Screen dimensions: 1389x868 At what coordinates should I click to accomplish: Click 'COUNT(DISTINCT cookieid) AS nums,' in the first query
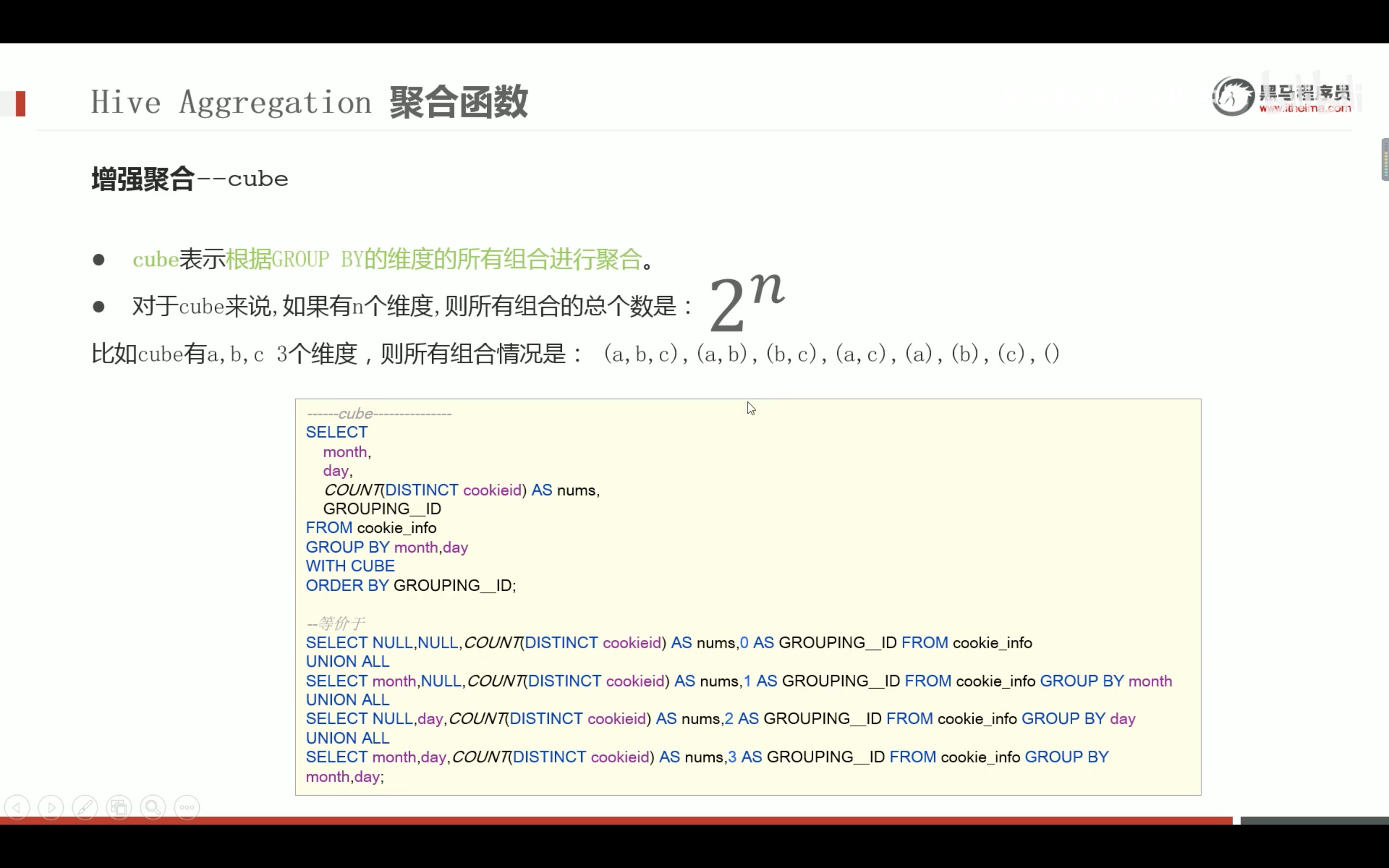point(462,490)
